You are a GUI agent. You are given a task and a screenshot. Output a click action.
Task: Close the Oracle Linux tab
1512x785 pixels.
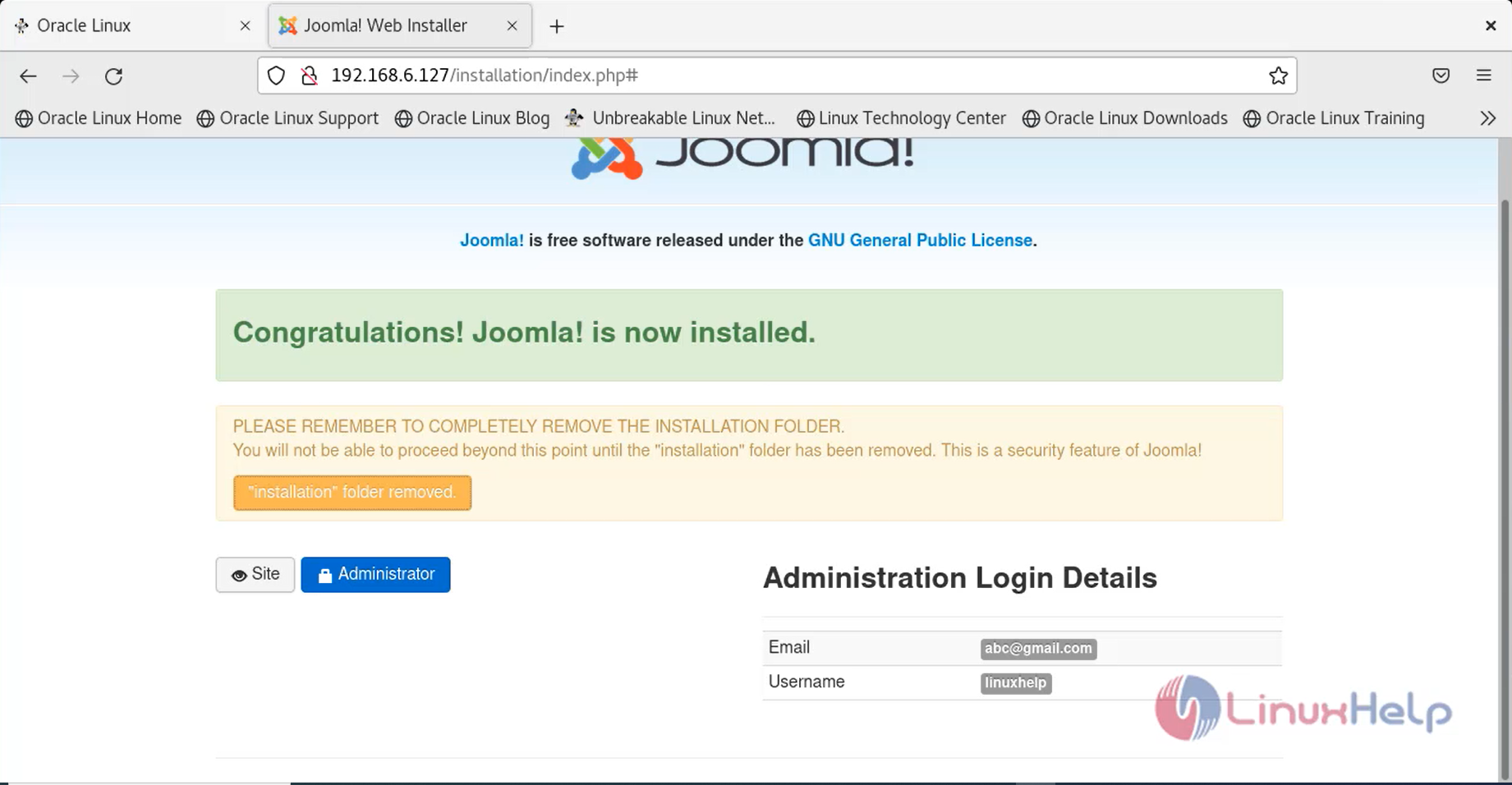pyautogui.click(x=245, y=25)
